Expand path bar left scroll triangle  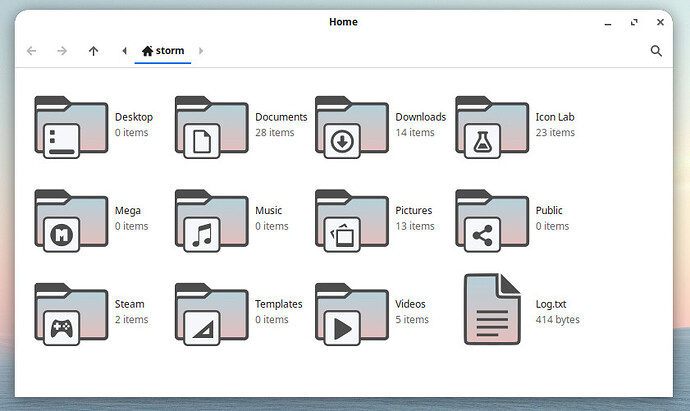124,51
